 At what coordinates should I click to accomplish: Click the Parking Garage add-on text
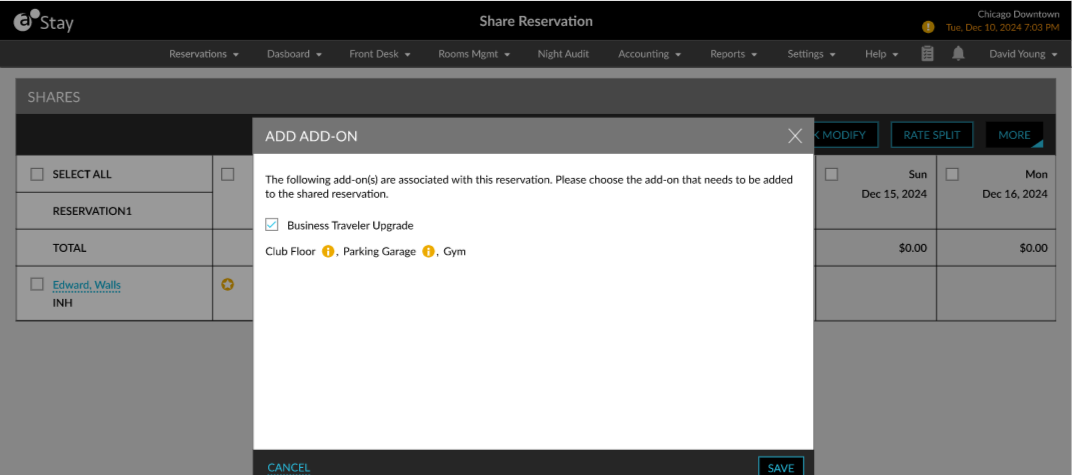[x=379, y=252]
